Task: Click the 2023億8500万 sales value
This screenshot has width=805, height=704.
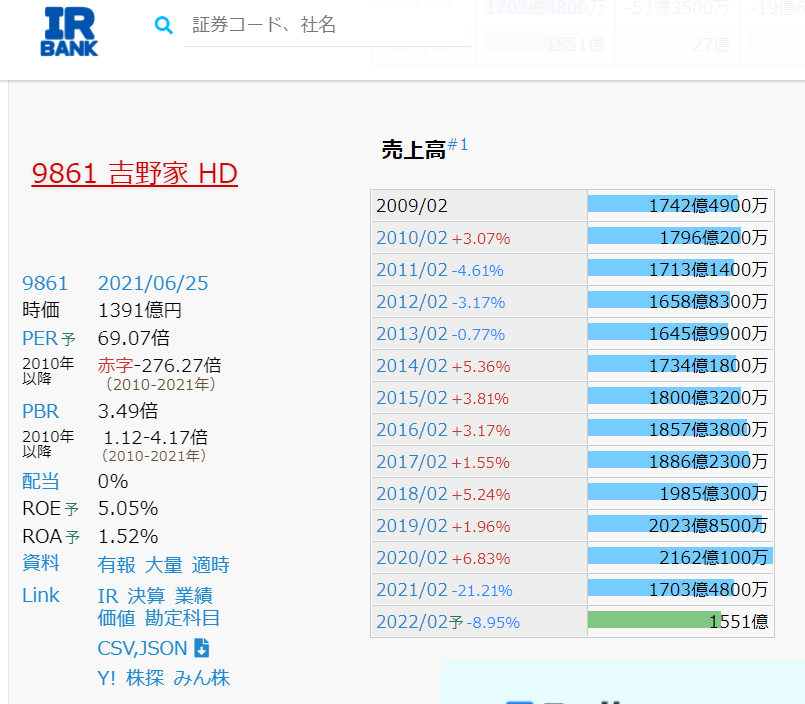Action: coord(708,526)
